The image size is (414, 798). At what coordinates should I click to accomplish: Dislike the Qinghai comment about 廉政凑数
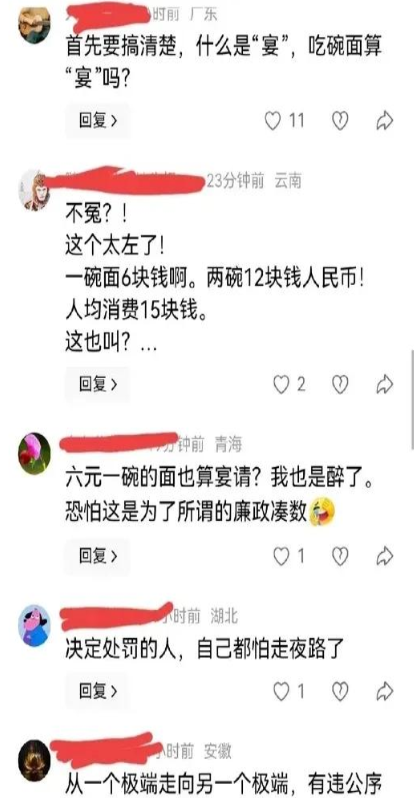click(x=340, y=557)
